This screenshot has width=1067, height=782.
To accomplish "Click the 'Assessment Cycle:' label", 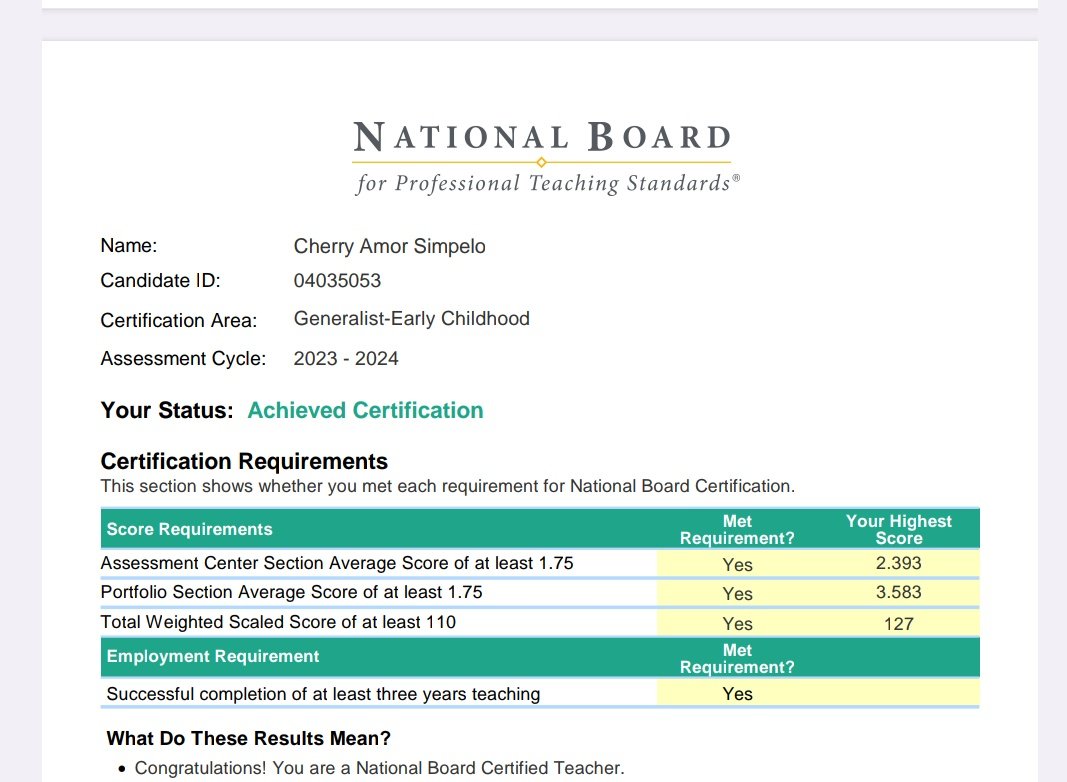I will click(x=183, y=359).
